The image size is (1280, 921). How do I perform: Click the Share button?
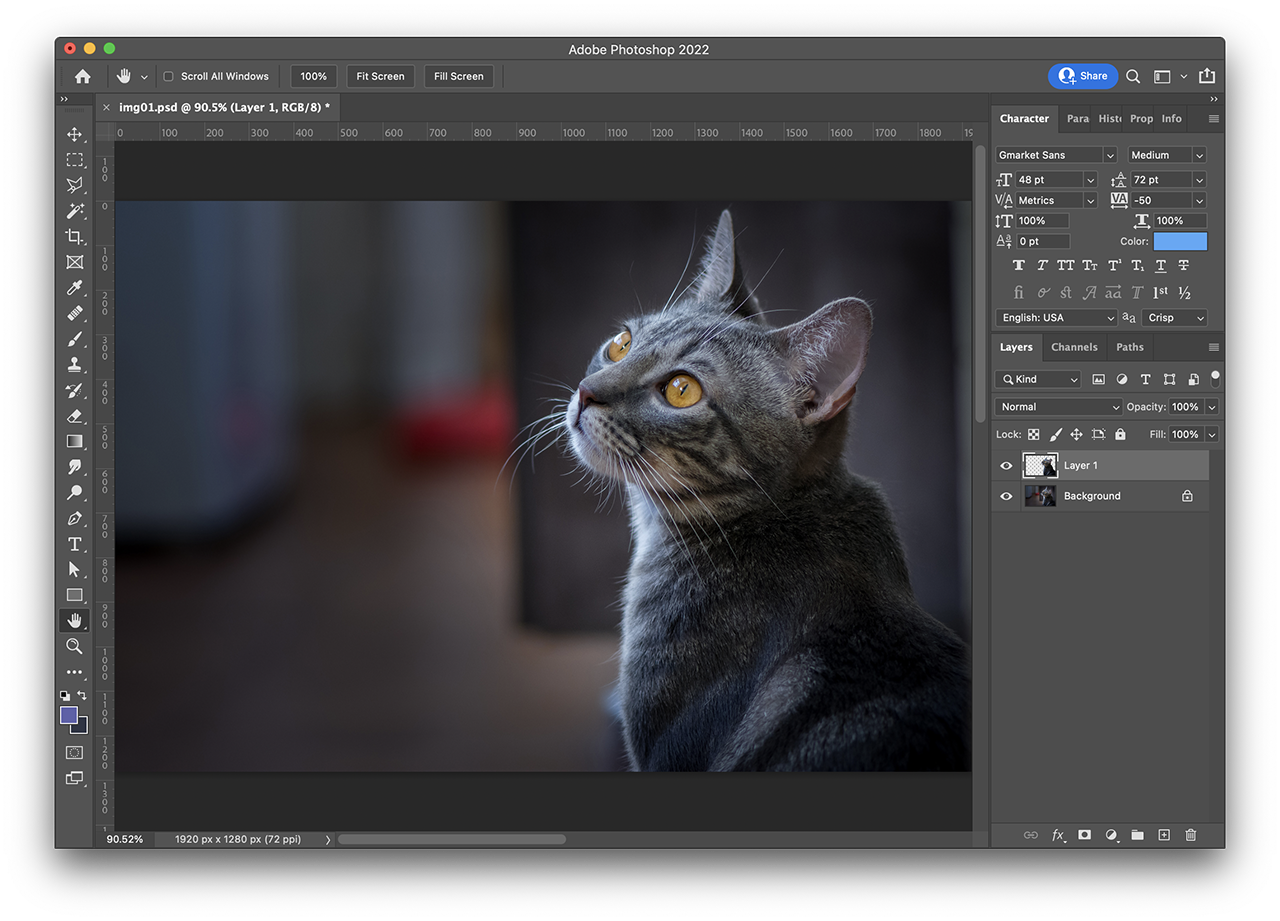pos(1083,76)
